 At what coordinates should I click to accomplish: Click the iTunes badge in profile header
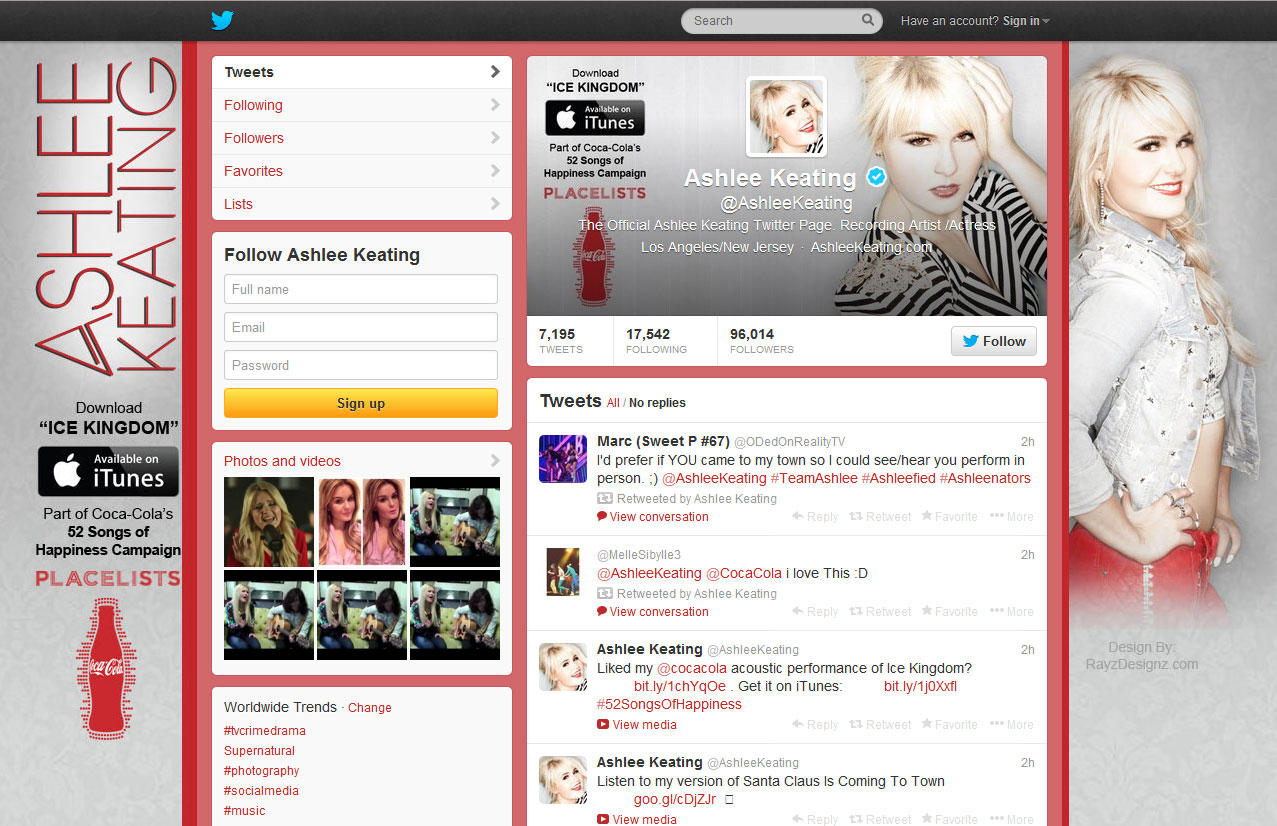[x=595, y=118]
